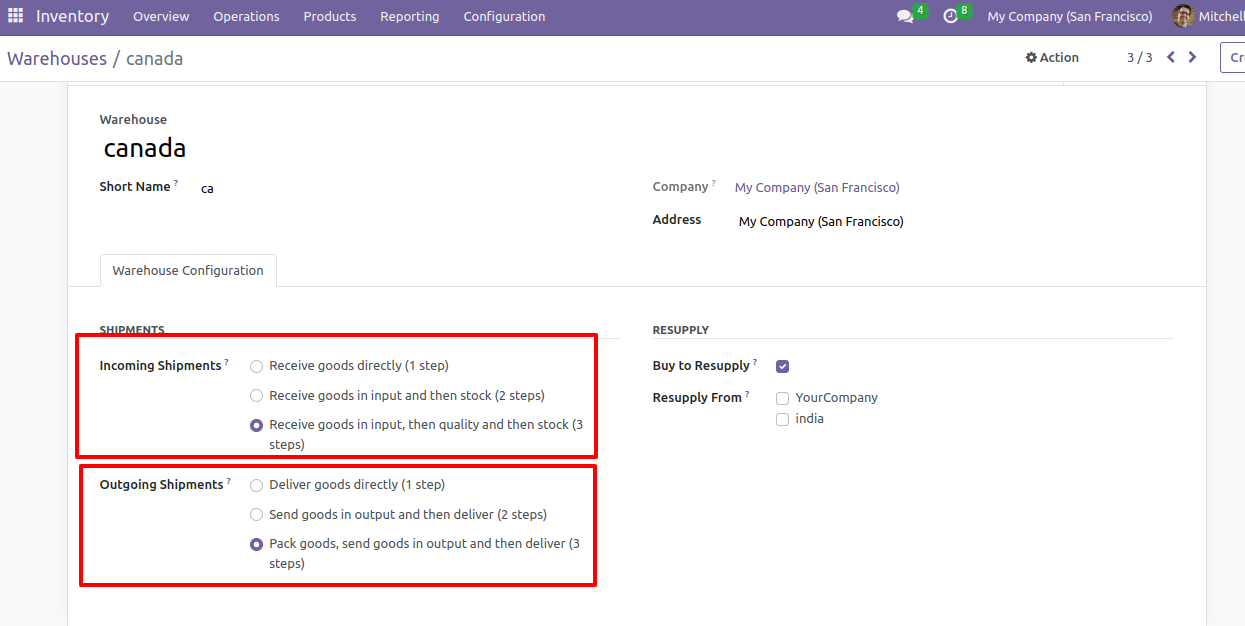Select Pack goods, output then deliver (3 steps)

257,545
